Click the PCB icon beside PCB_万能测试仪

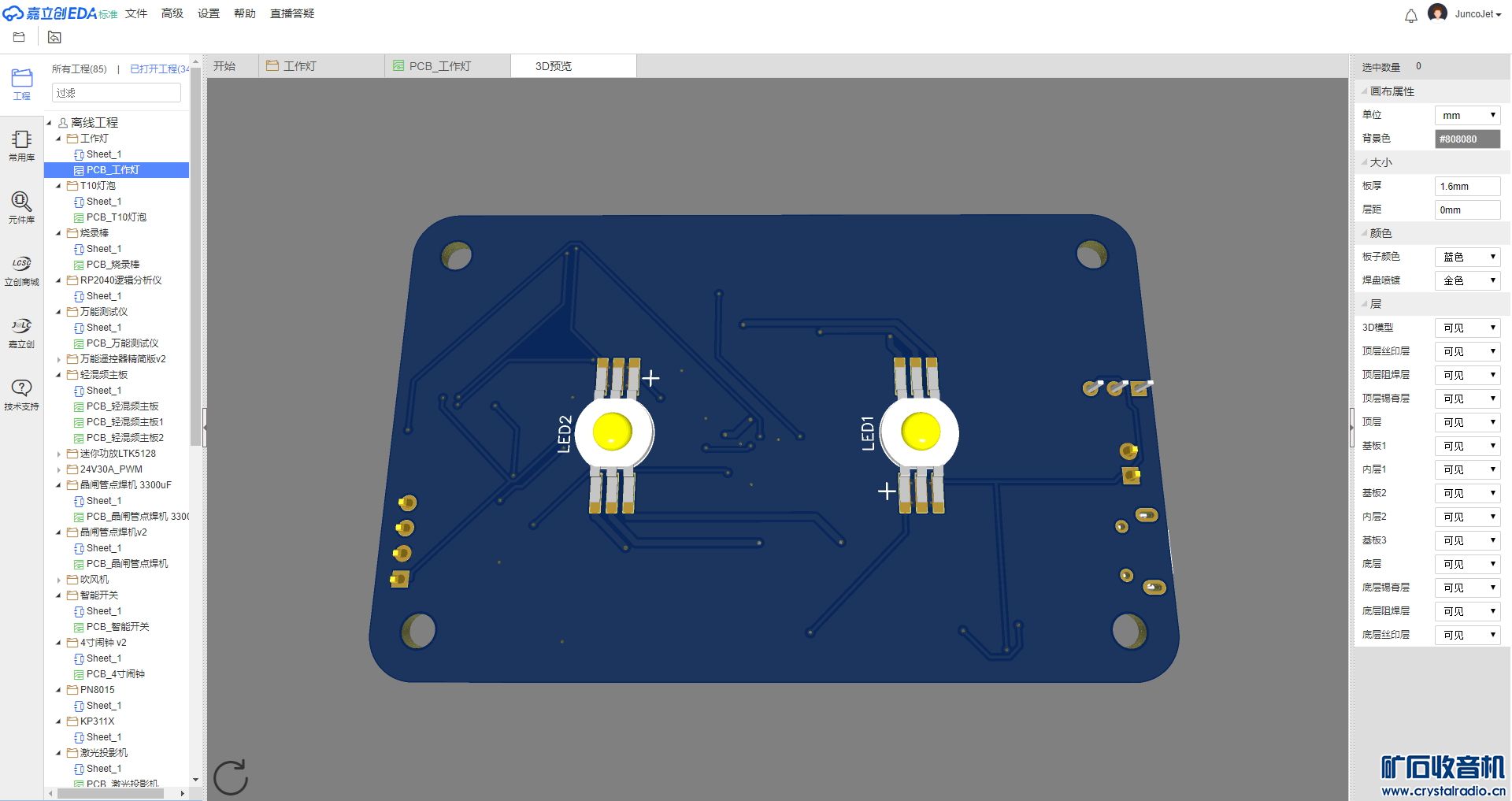79,343
